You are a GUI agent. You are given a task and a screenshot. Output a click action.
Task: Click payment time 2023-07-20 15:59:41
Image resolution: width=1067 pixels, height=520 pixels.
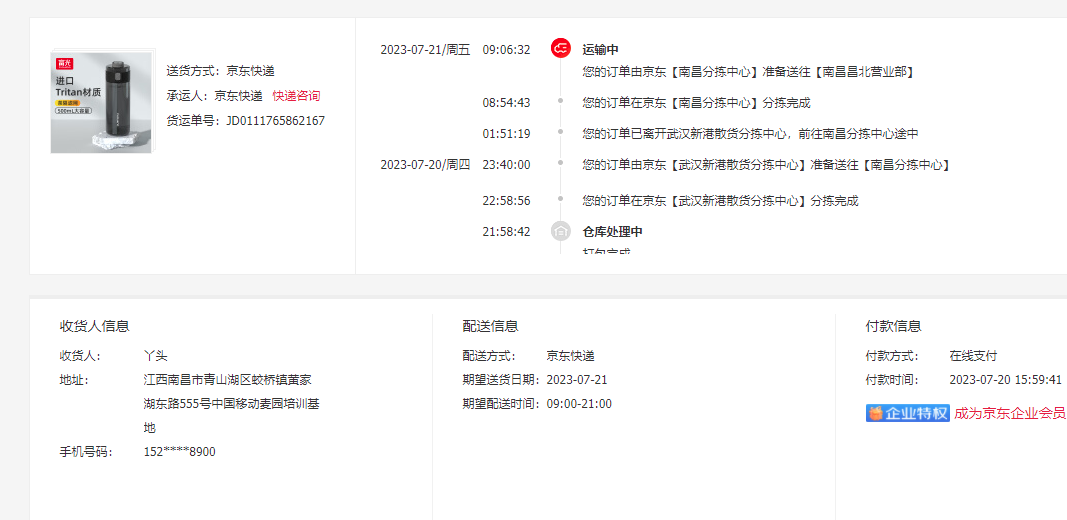(1006, 380)
